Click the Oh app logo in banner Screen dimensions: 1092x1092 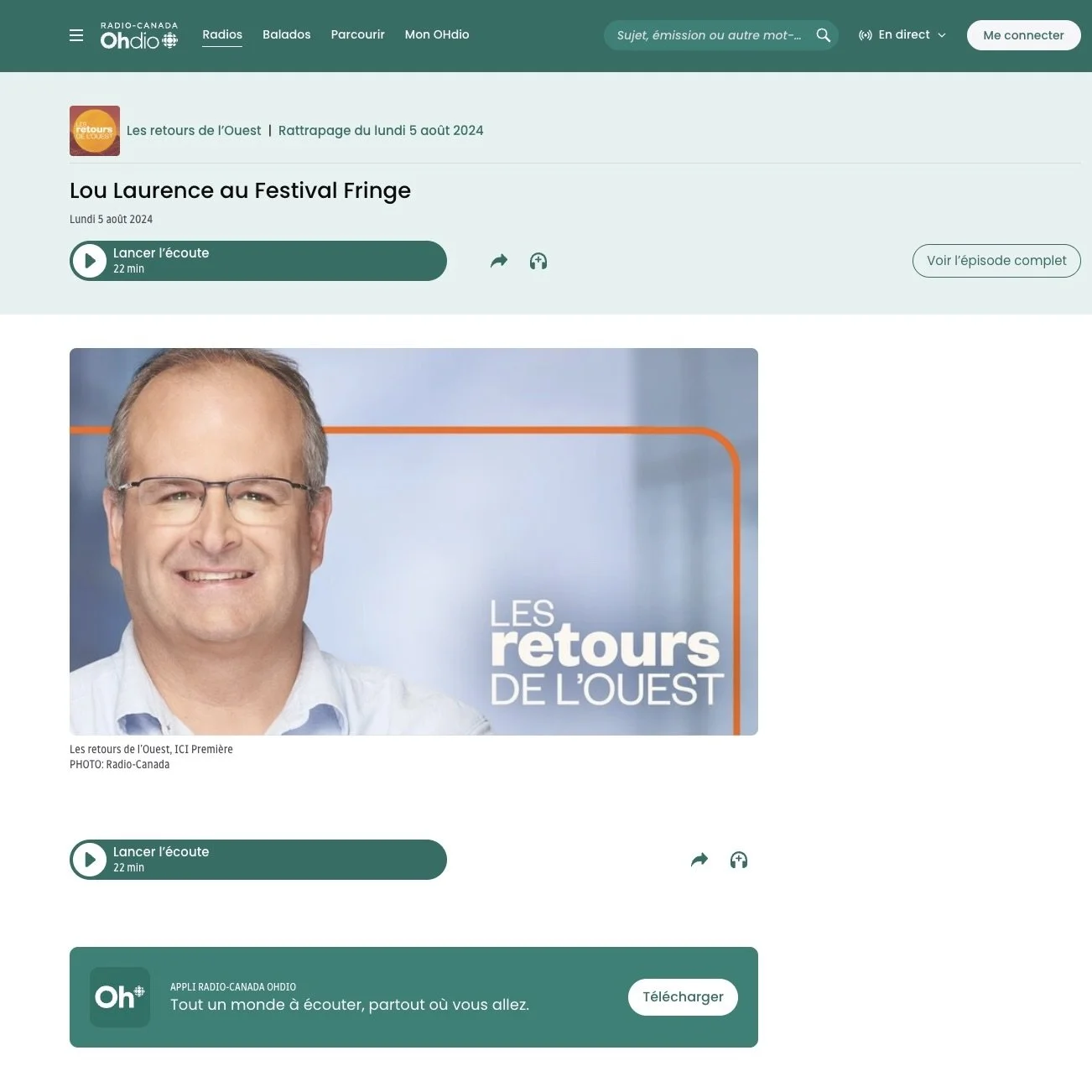(x=120, y=997)
